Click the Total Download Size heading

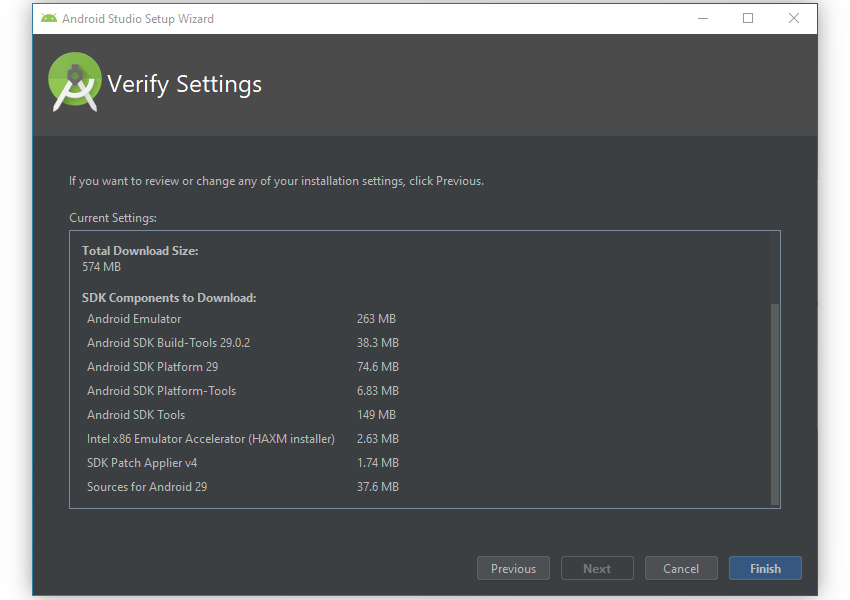[x=140, y=250]
